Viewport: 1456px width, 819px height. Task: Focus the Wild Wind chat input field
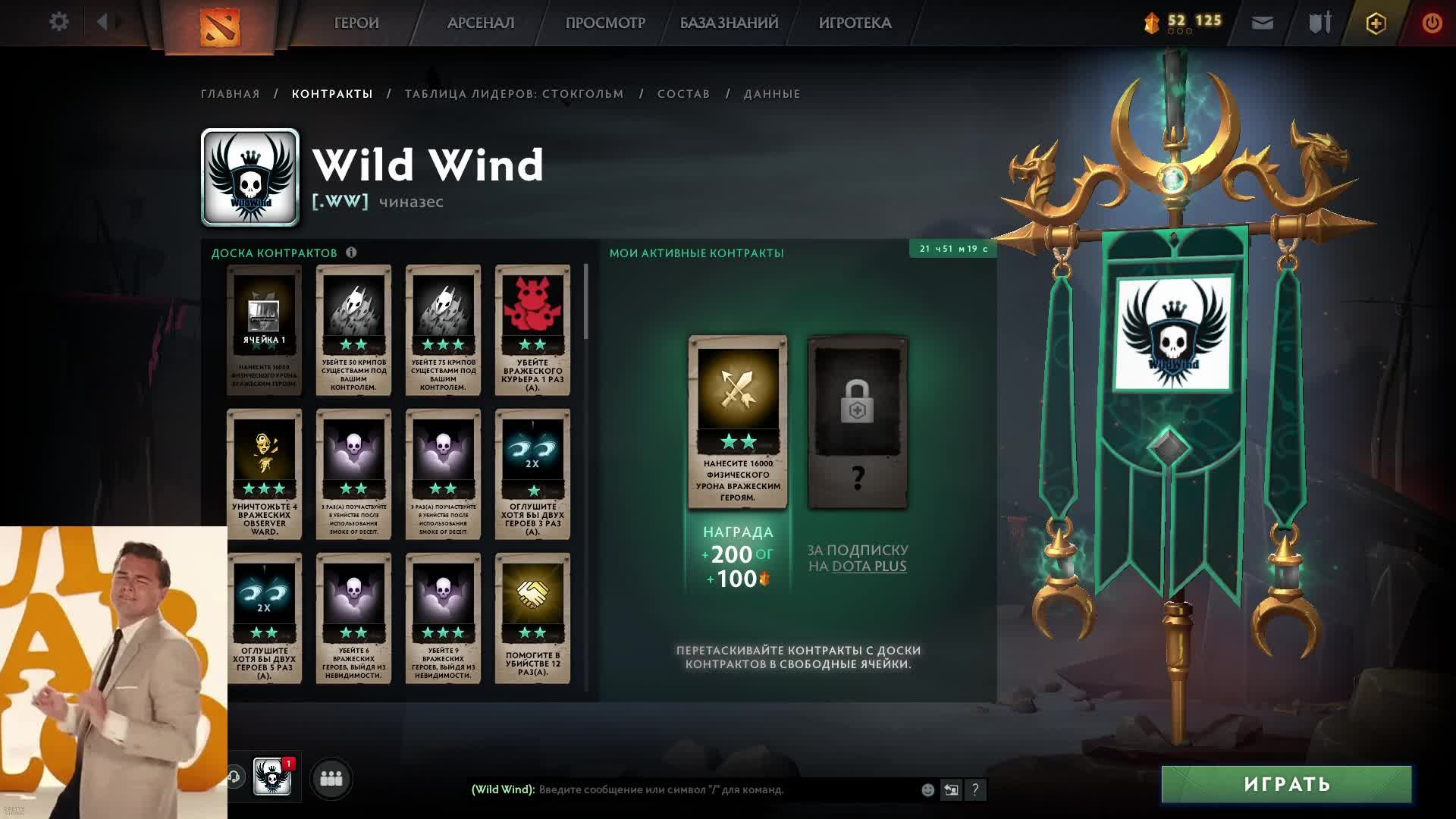pos(728,789)
